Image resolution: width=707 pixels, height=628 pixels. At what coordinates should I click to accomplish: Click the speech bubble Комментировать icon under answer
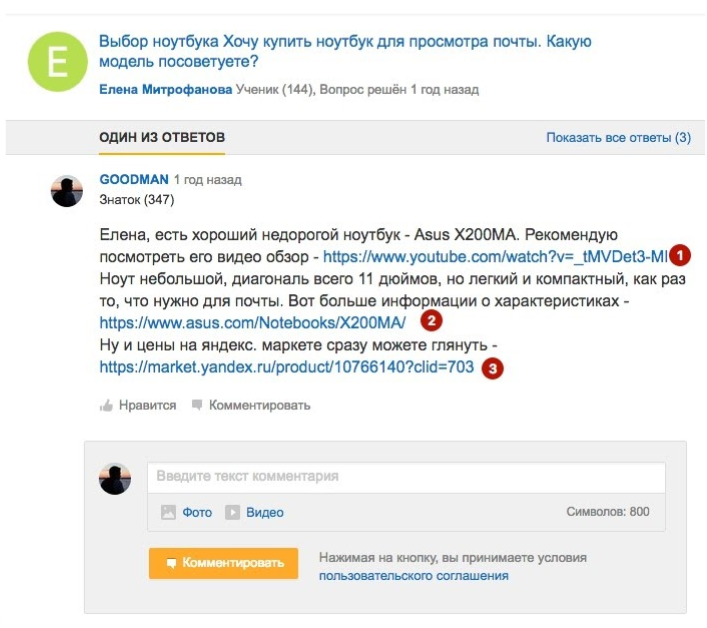click(x=197, y=405)
